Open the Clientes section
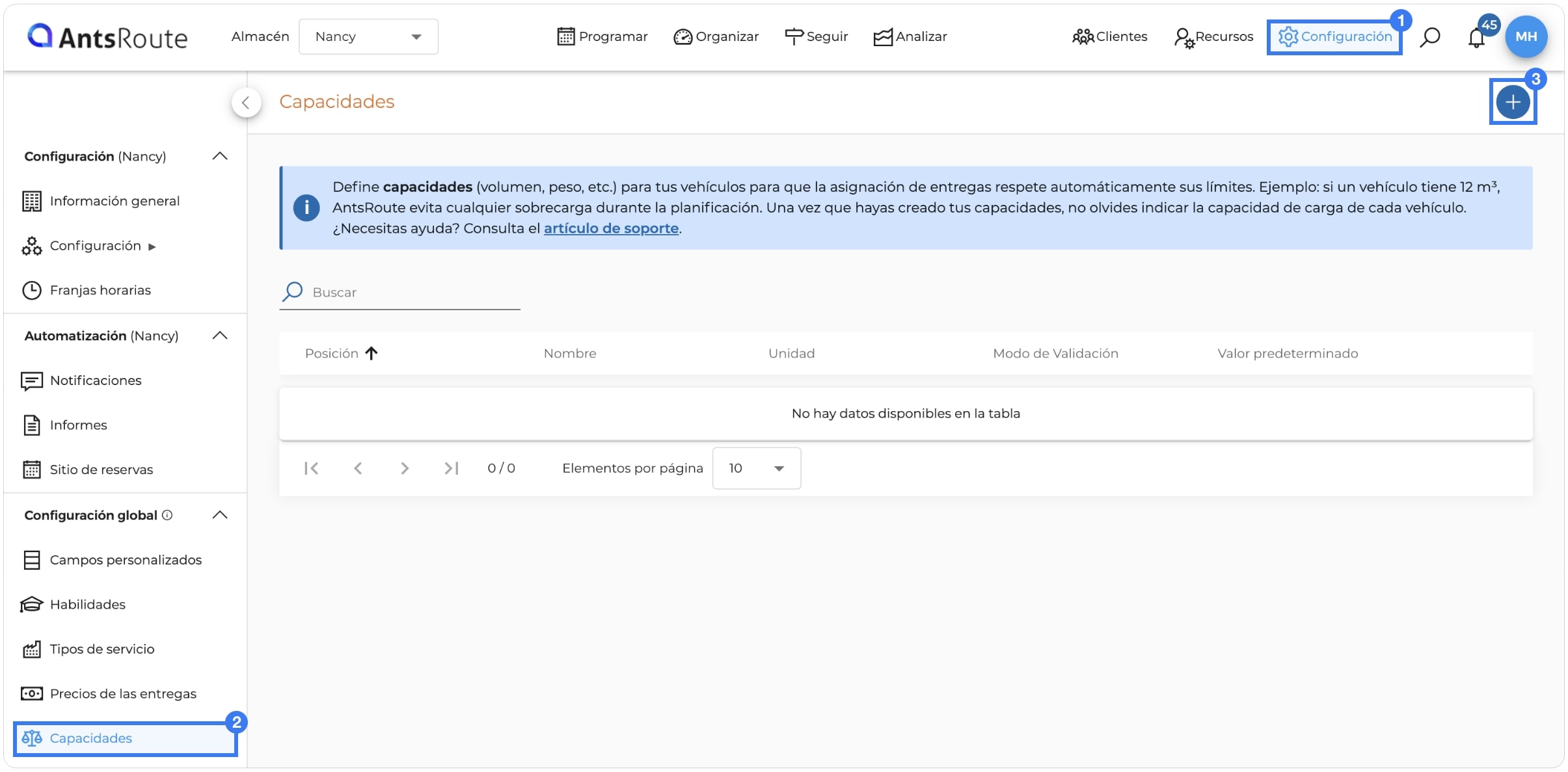Viewport: 1568px width, 772px height. pos(1110,36)
